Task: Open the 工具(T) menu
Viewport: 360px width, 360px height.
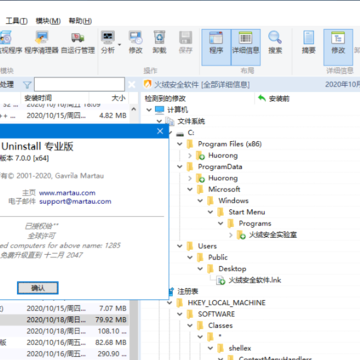Action: (17, 21)
